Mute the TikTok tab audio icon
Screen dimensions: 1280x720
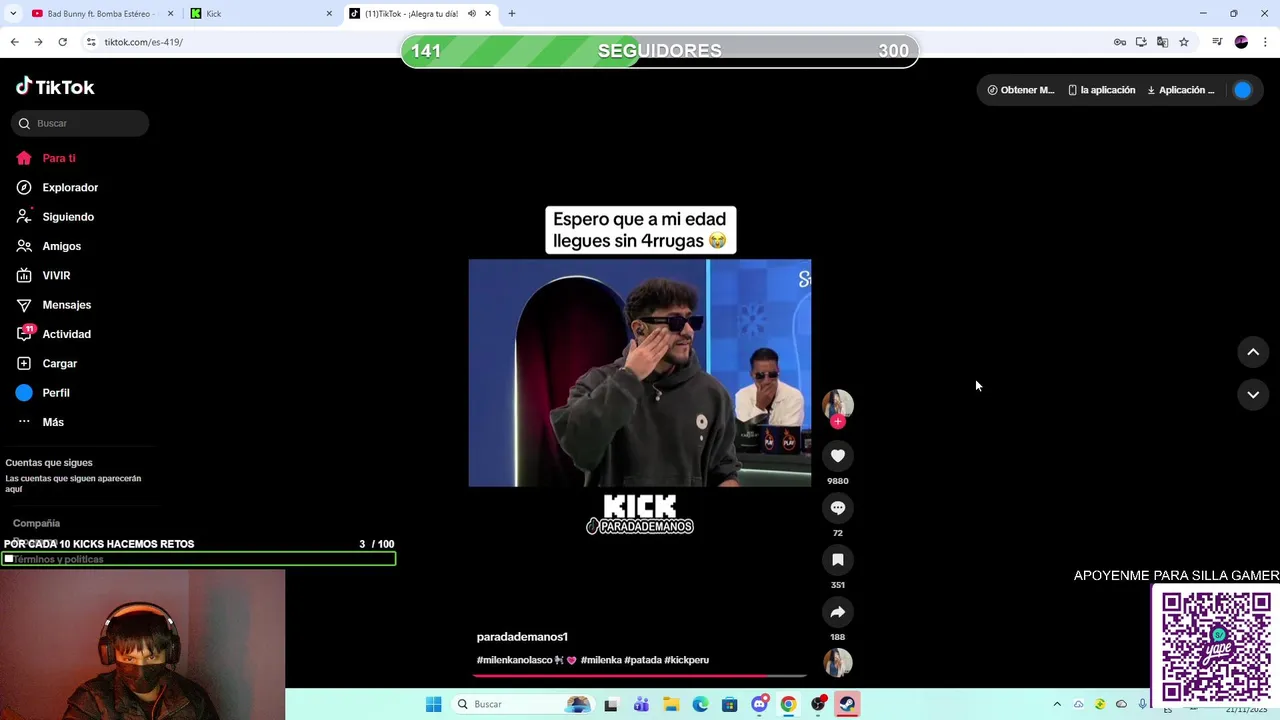pyautogui.click(x=472, y=14)
